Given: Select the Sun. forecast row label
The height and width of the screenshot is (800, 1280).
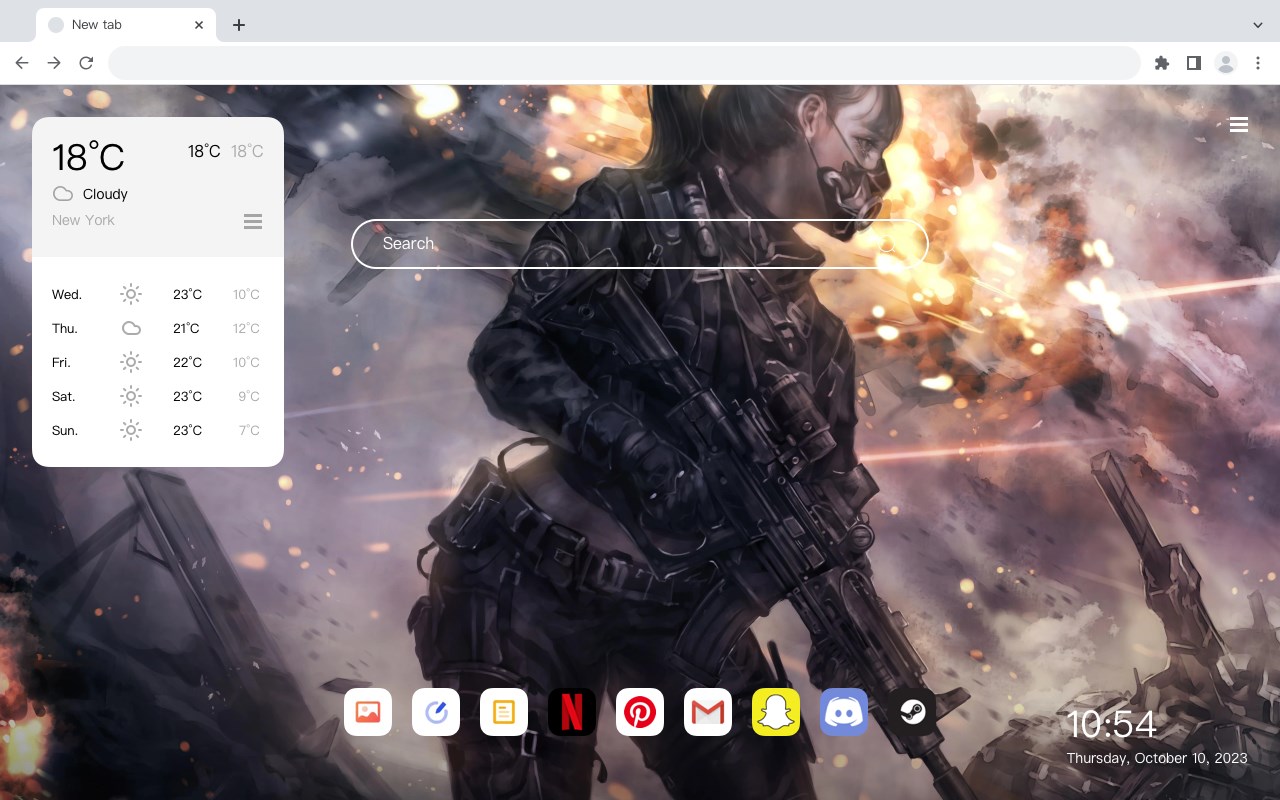Looking at the screenshot, I should click(x=65, y=430).
